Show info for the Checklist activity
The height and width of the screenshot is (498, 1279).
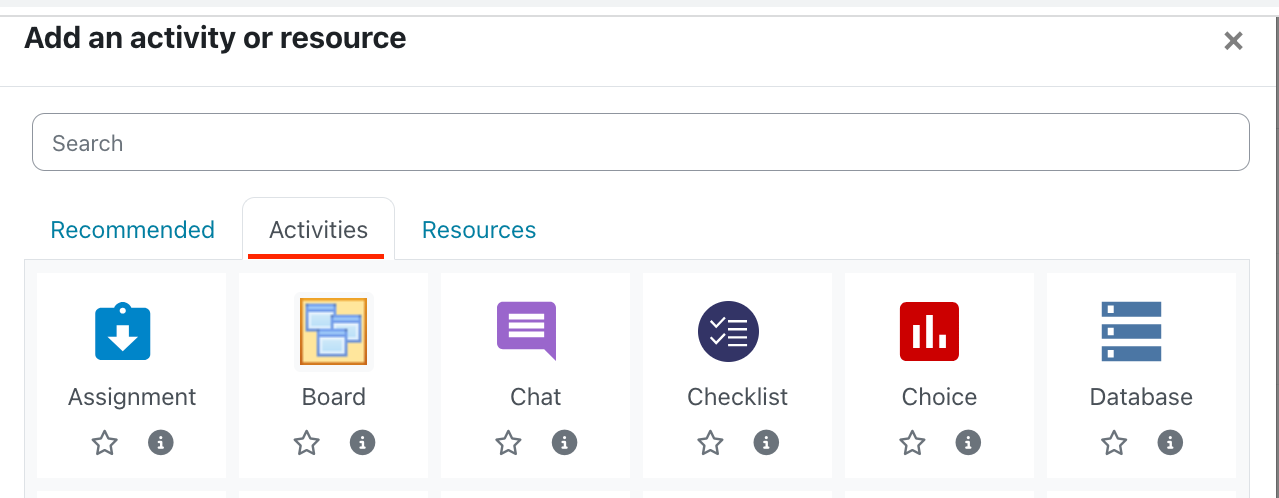pos(767,442)
